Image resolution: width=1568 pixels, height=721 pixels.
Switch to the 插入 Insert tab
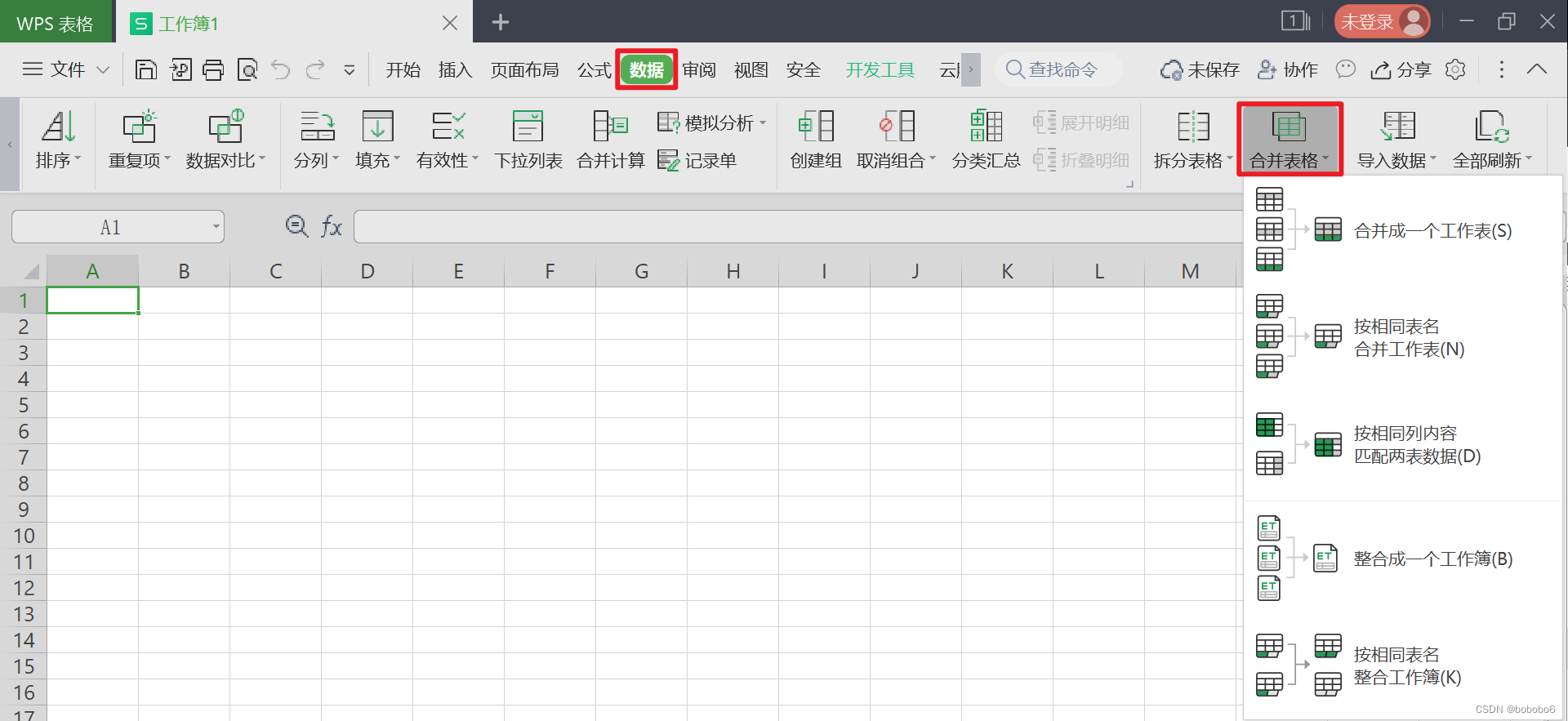[455, 70]
